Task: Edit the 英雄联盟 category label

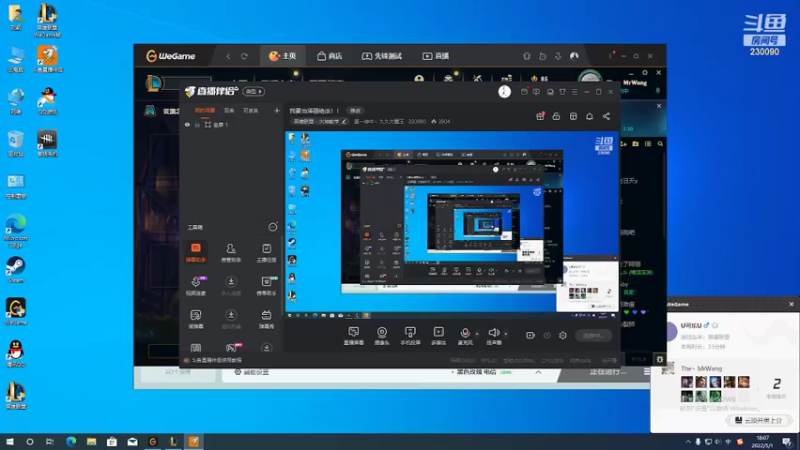Action: pos(319,121)
